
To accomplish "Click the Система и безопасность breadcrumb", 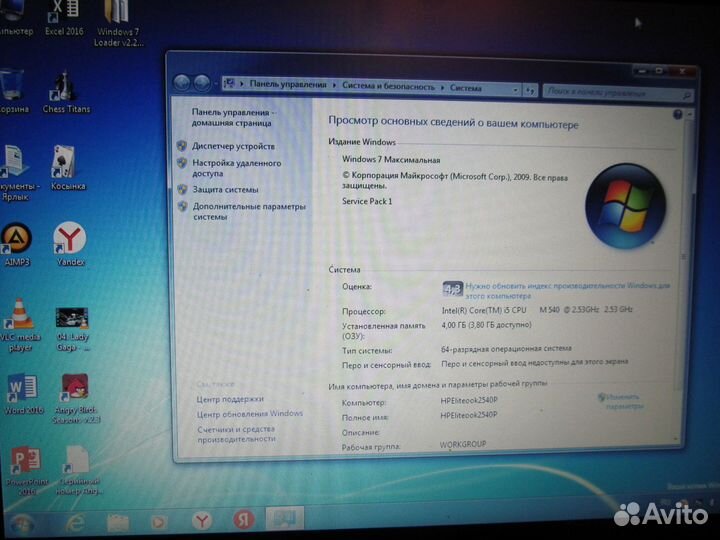I will pos(388,86).
